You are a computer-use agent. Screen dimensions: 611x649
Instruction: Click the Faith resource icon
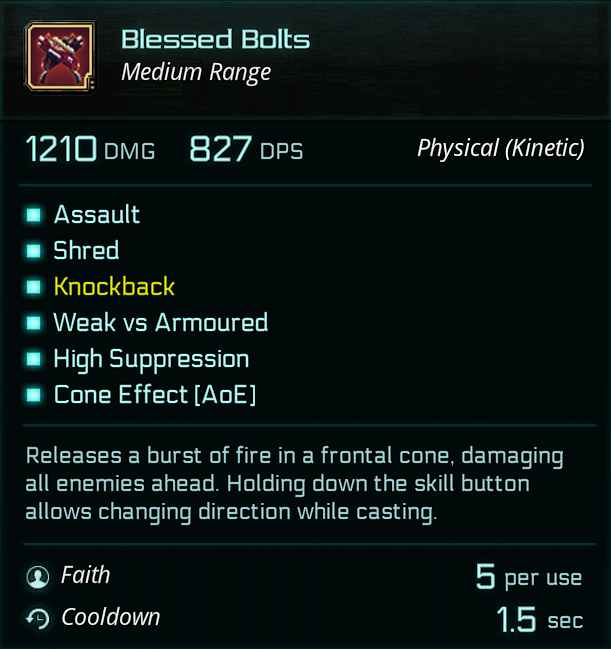(38, 577)
